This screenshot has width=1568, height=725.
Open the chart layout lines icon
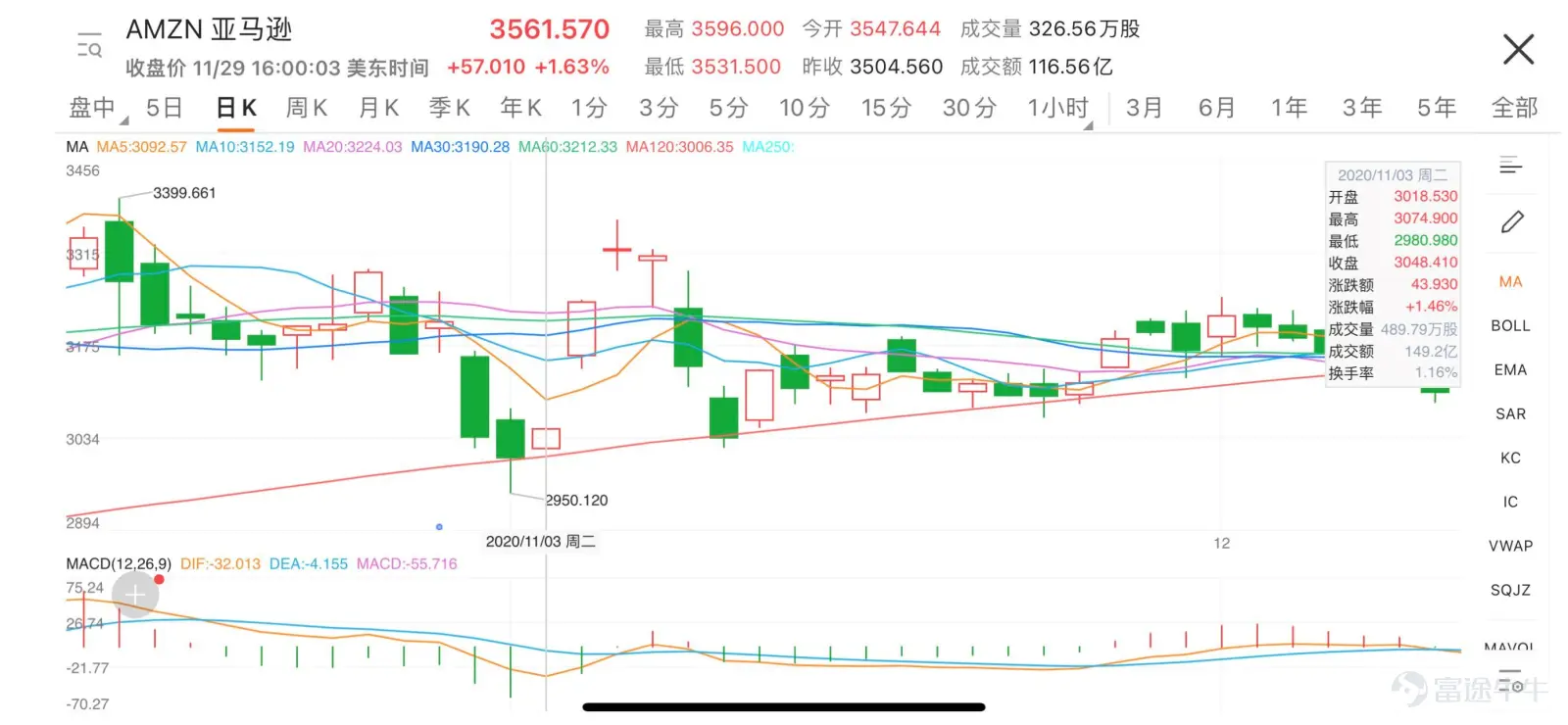point(1510,166)
